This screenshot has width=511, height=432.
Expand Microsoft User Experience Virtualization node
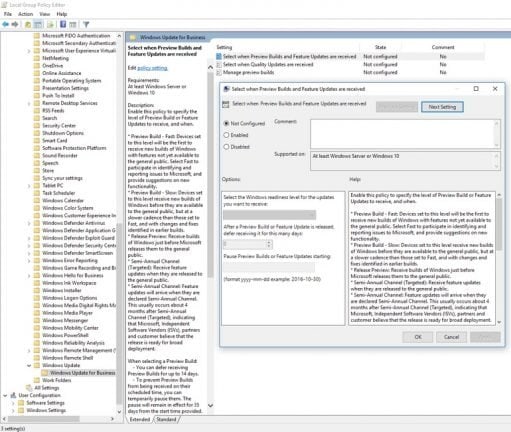29,51
